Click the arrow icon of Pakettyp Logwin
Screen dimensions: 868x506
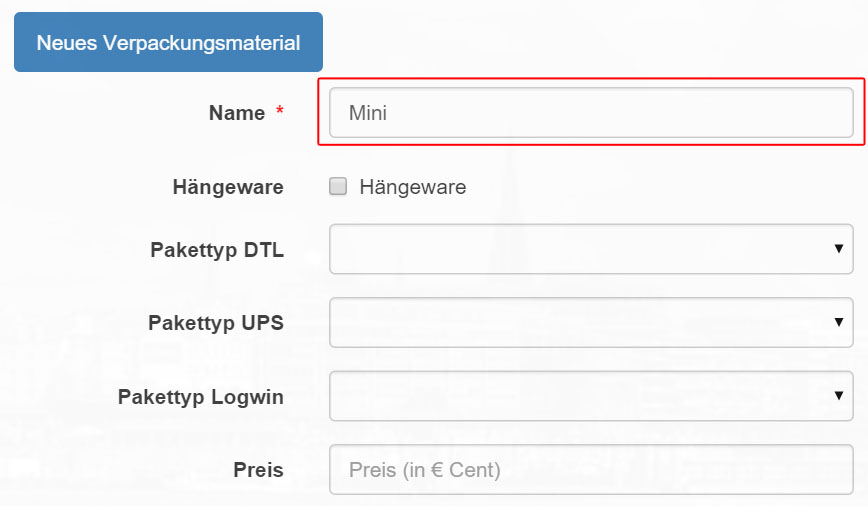839,395
